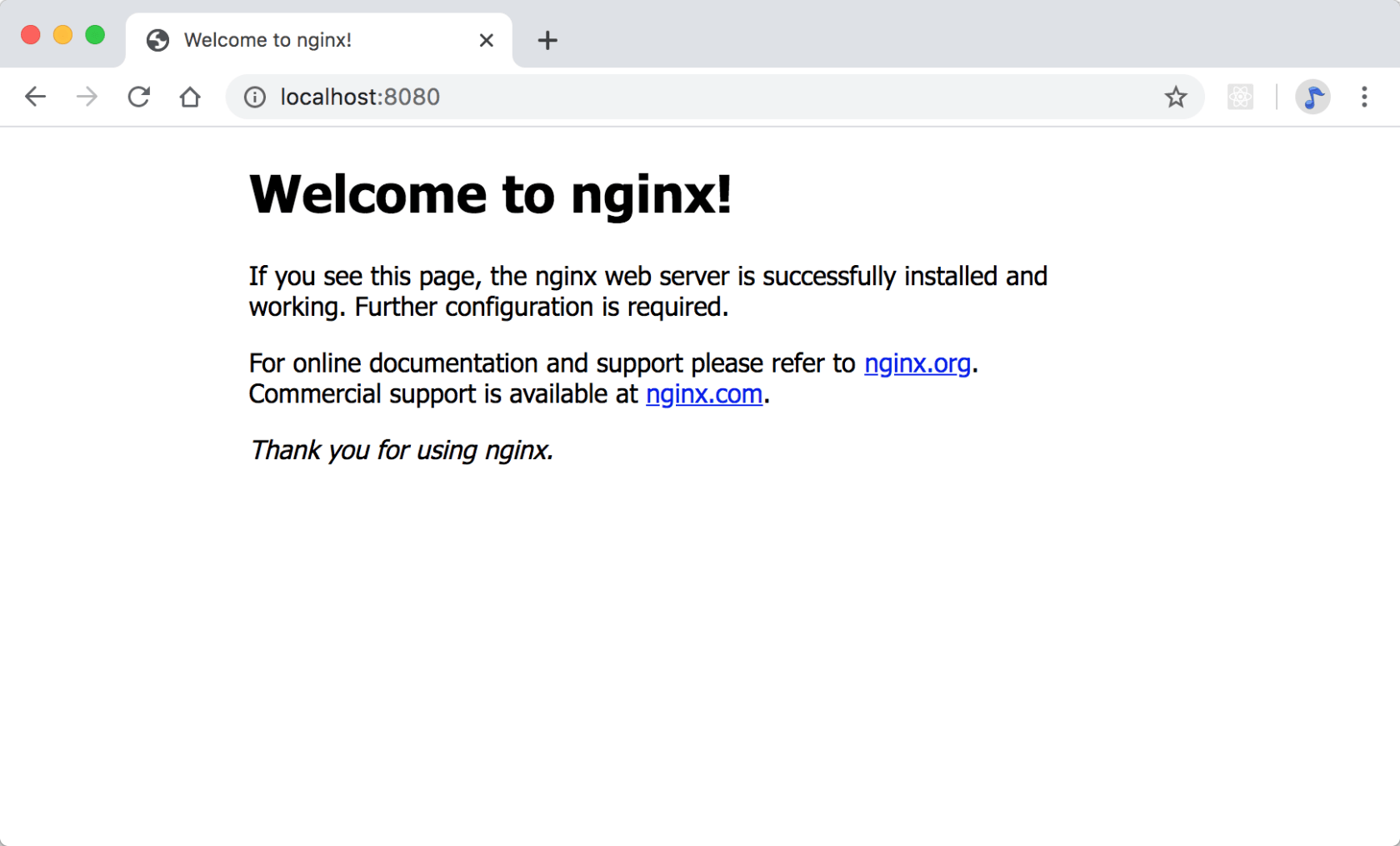This screenshot has width=1400, height=846.
Task: View site information icon in address bar
Action: 254,98
